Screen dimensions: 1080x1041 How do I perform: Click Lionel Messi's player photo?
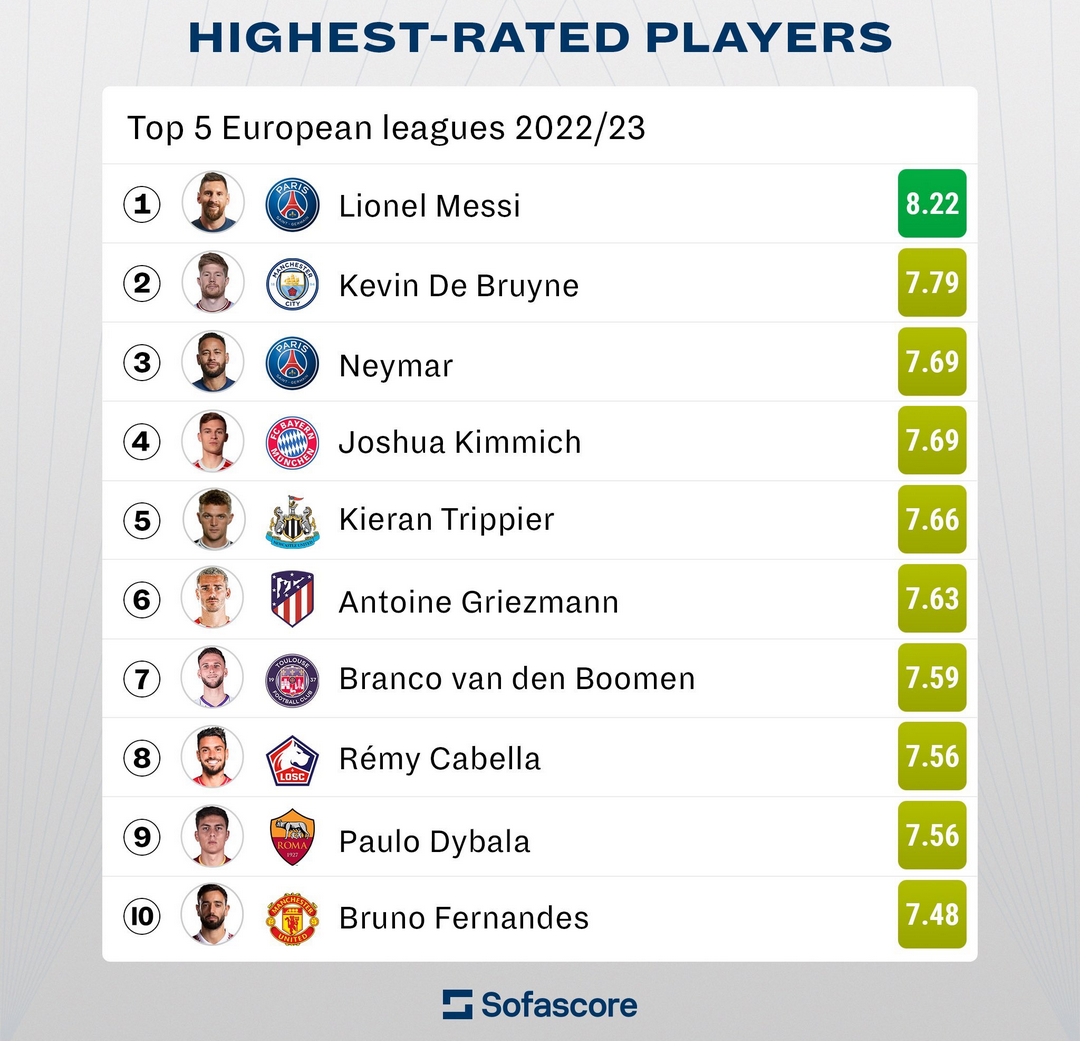tap(213, 202)
